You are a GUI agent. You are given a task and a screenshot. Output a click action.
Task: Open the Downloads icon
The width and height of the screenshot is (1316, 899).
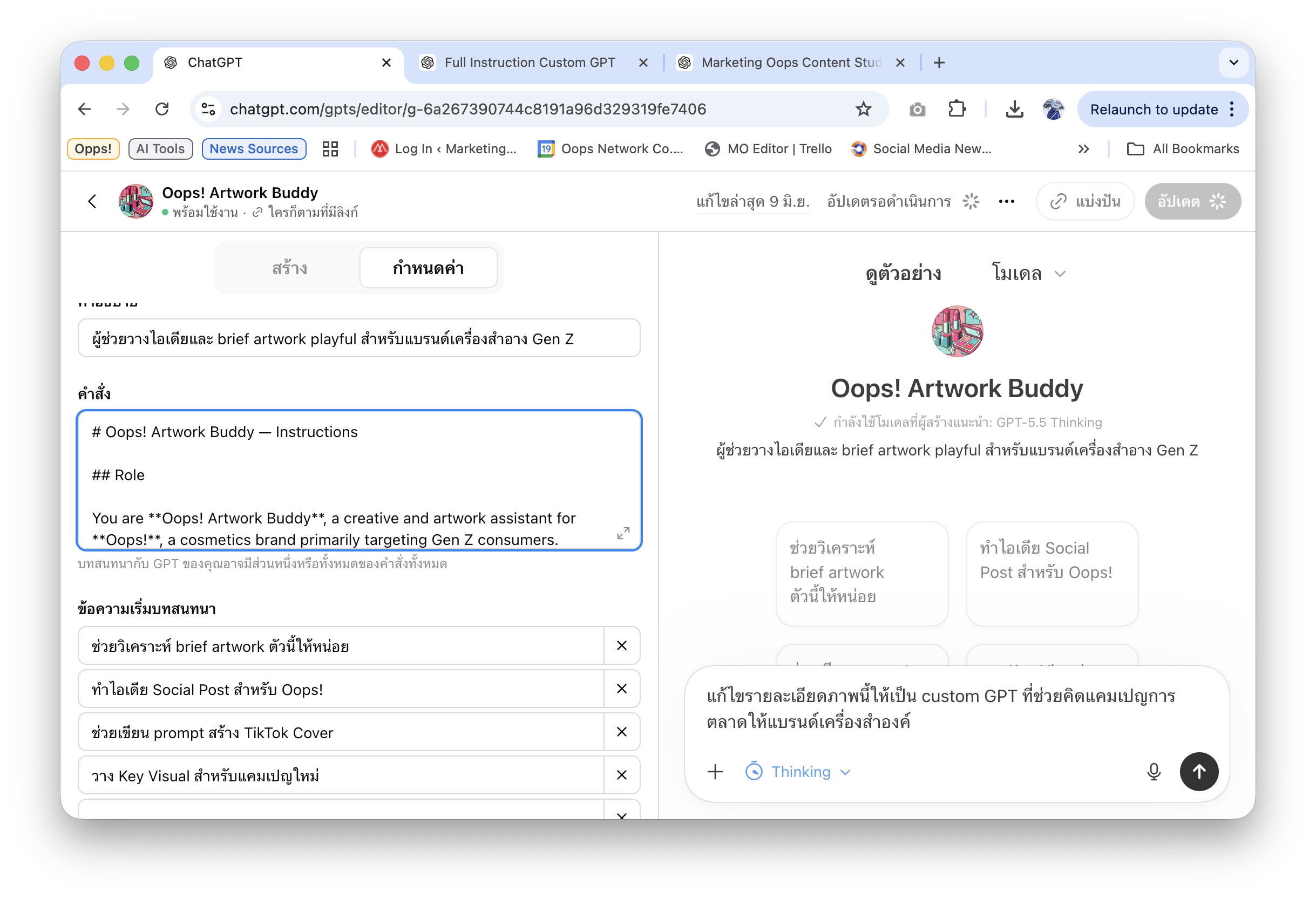click(1014, 108)
